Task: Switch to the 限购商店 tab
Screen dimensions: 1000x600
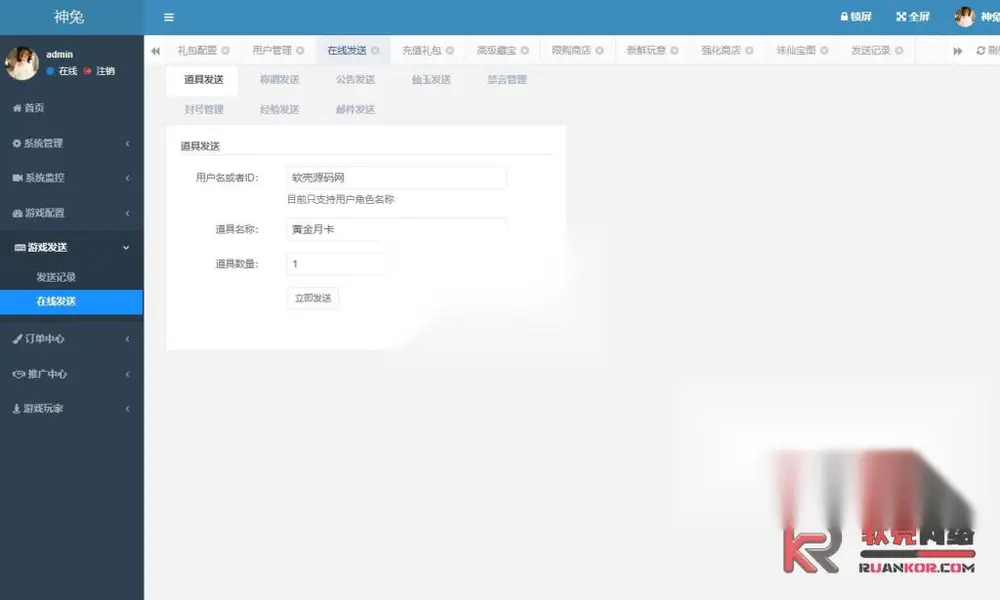Action: (x=571, y=50)
